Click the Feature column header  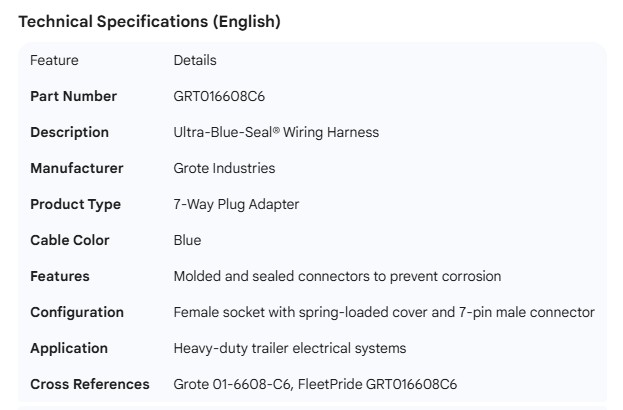point(54,60)
